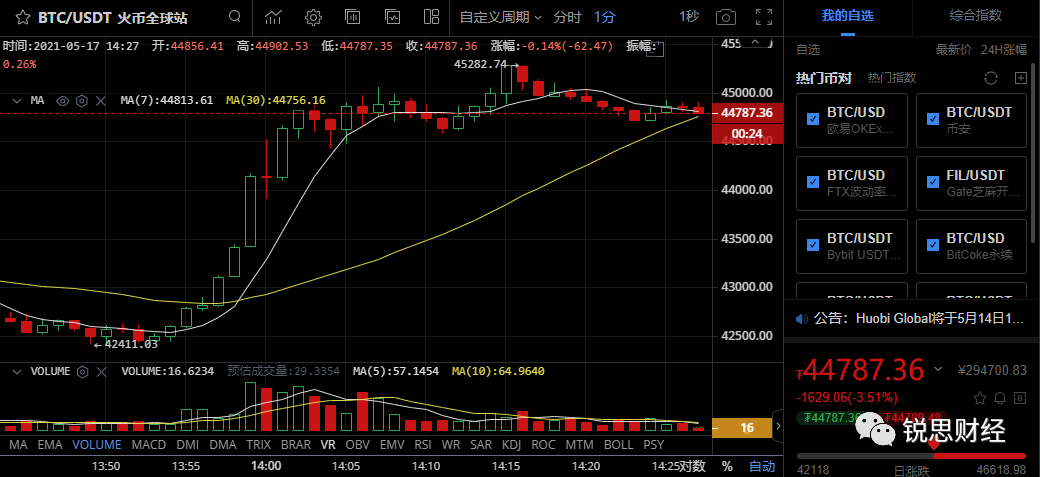Open the symbol search magnifier
Viewport: 1040px width, 477px height.
tap(234, 17)
